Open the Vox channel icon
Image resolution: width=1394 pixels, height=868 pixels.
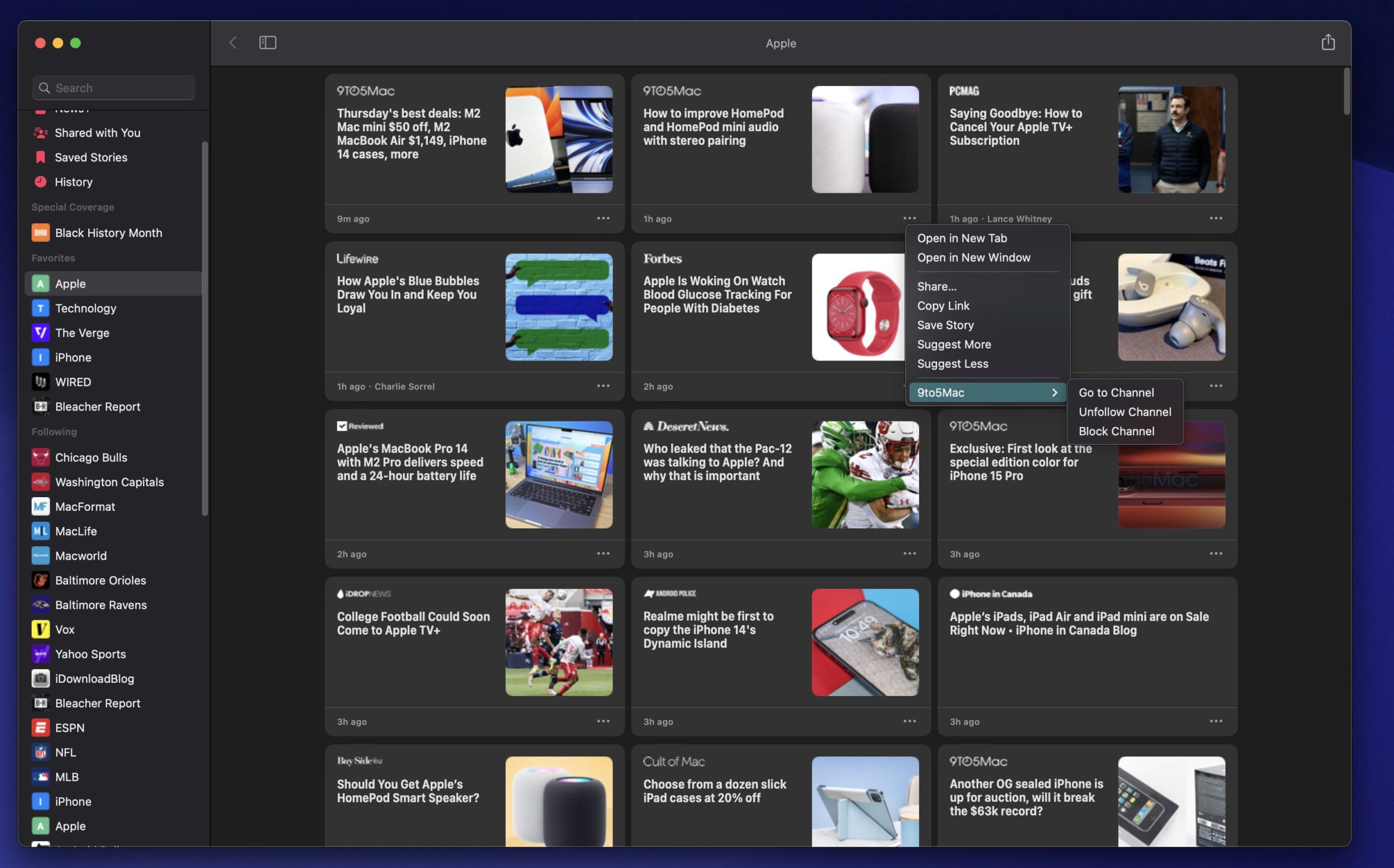point(40,629)
